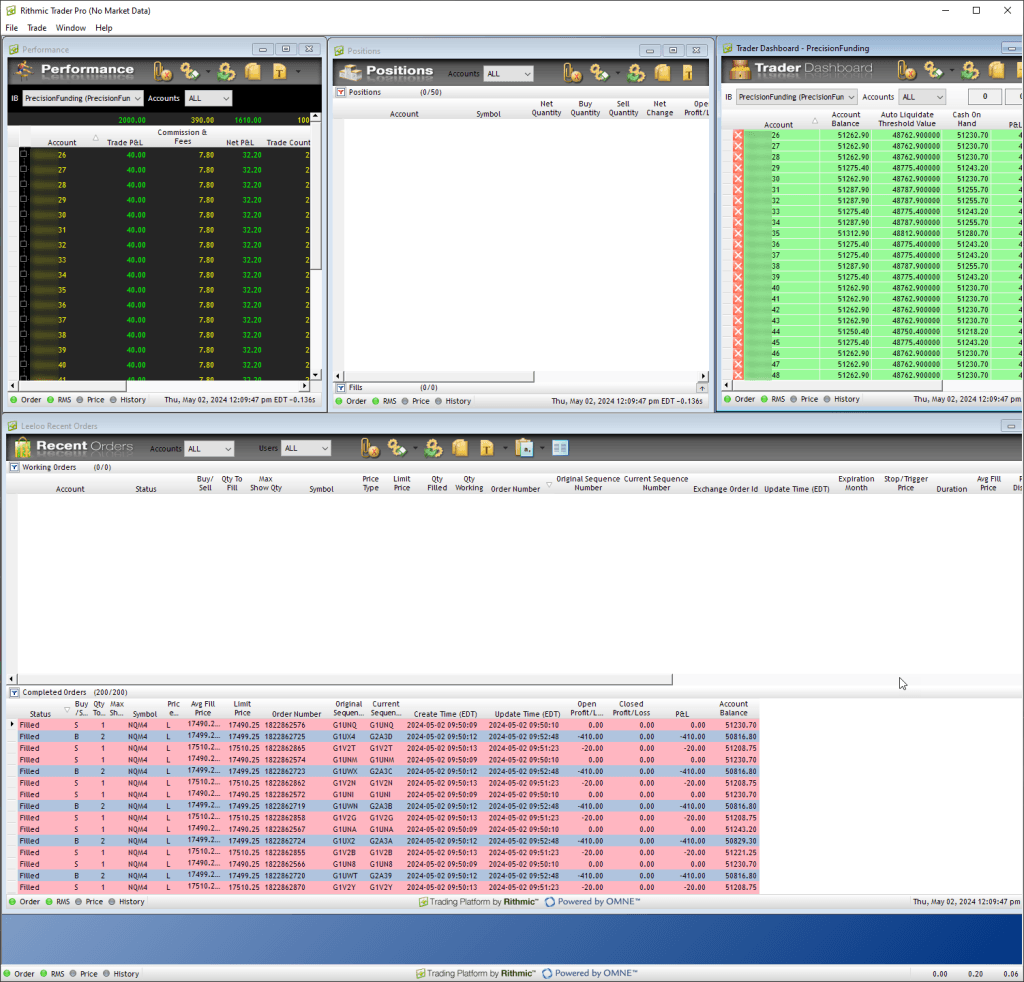Open the Users ALL dropdown in Recent Orders
This screenshot has width=1024, height=982.
306,449
